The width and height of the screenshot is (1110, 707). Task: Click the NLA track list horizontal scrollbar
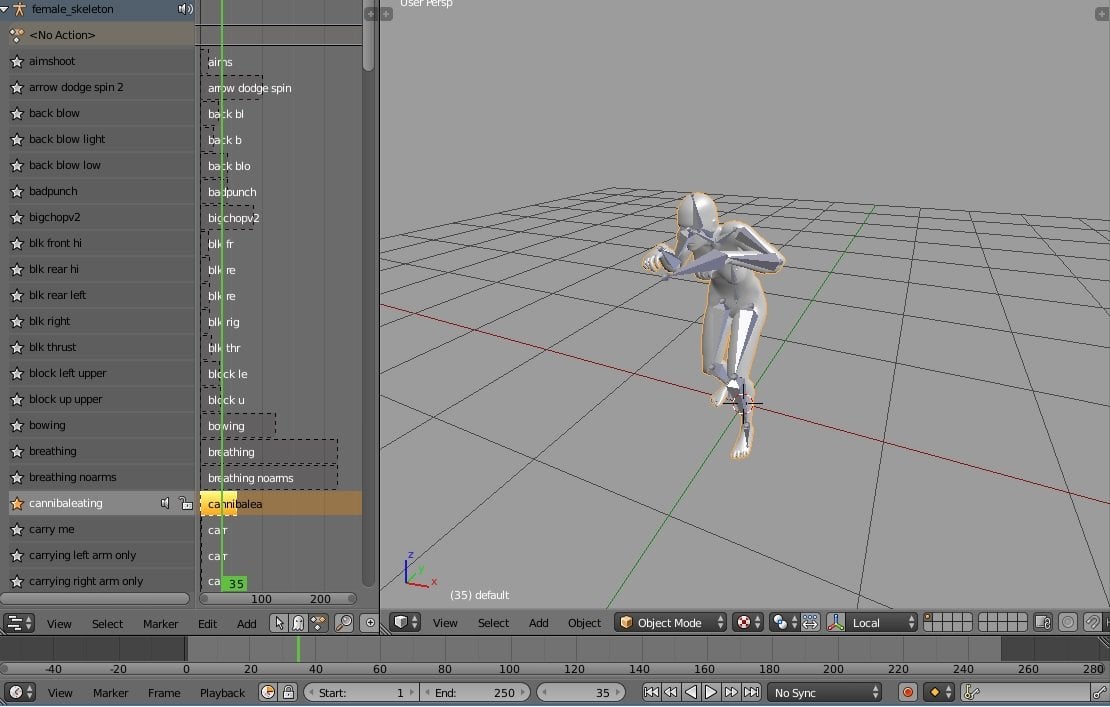coord(96,599)
